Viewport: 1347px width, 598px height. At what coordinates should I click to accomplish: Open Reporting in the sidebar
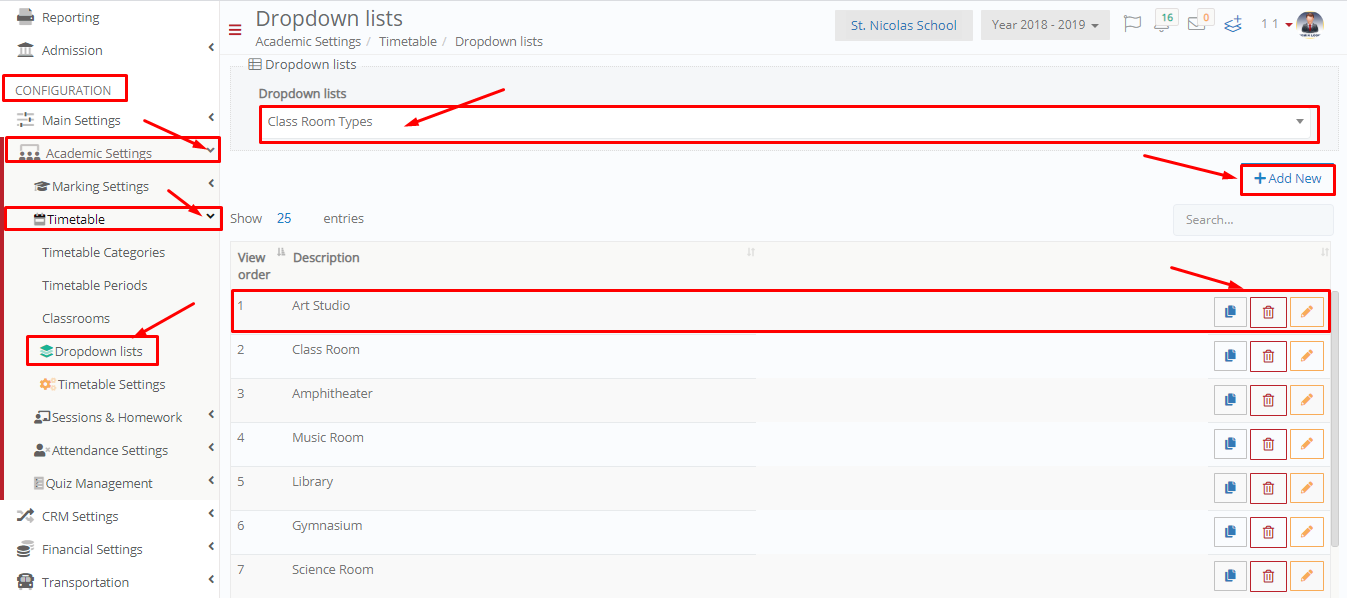pyautogui.click(x=70, y=17)
